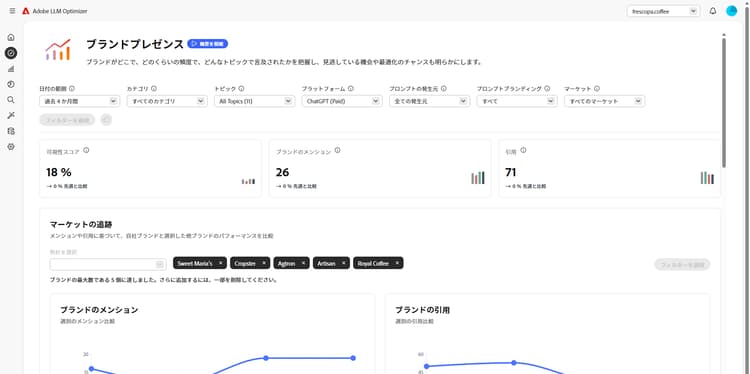750x374 pixels.
Task: Open the すべてのカテゴリ dropdown
Action: [x=167, y=101]
